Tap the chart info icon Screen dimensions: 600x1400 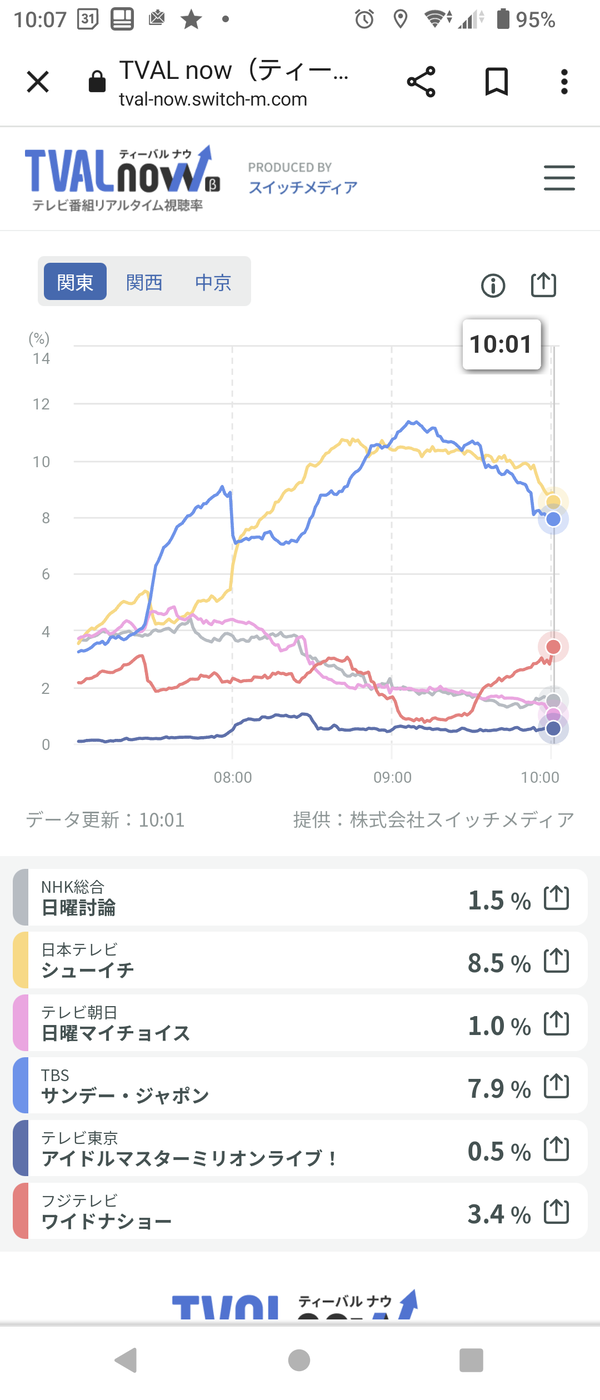(x=493, y=285)
